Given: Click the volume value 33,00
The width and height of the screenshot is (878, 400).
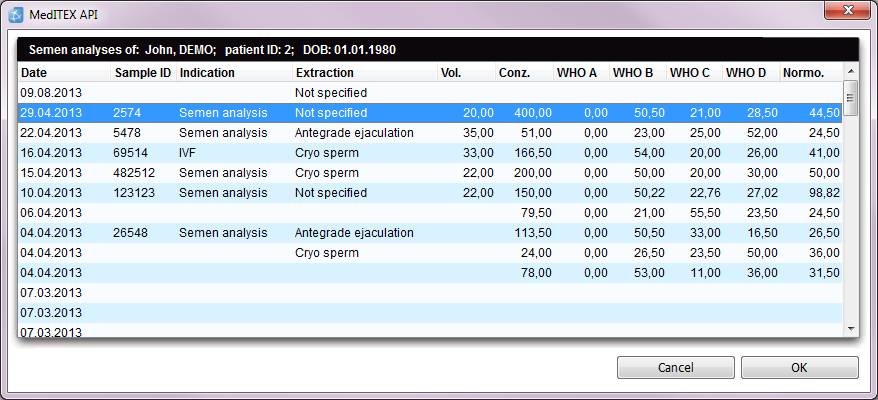Looking at the screenshot, I should (x=479, y=152).
